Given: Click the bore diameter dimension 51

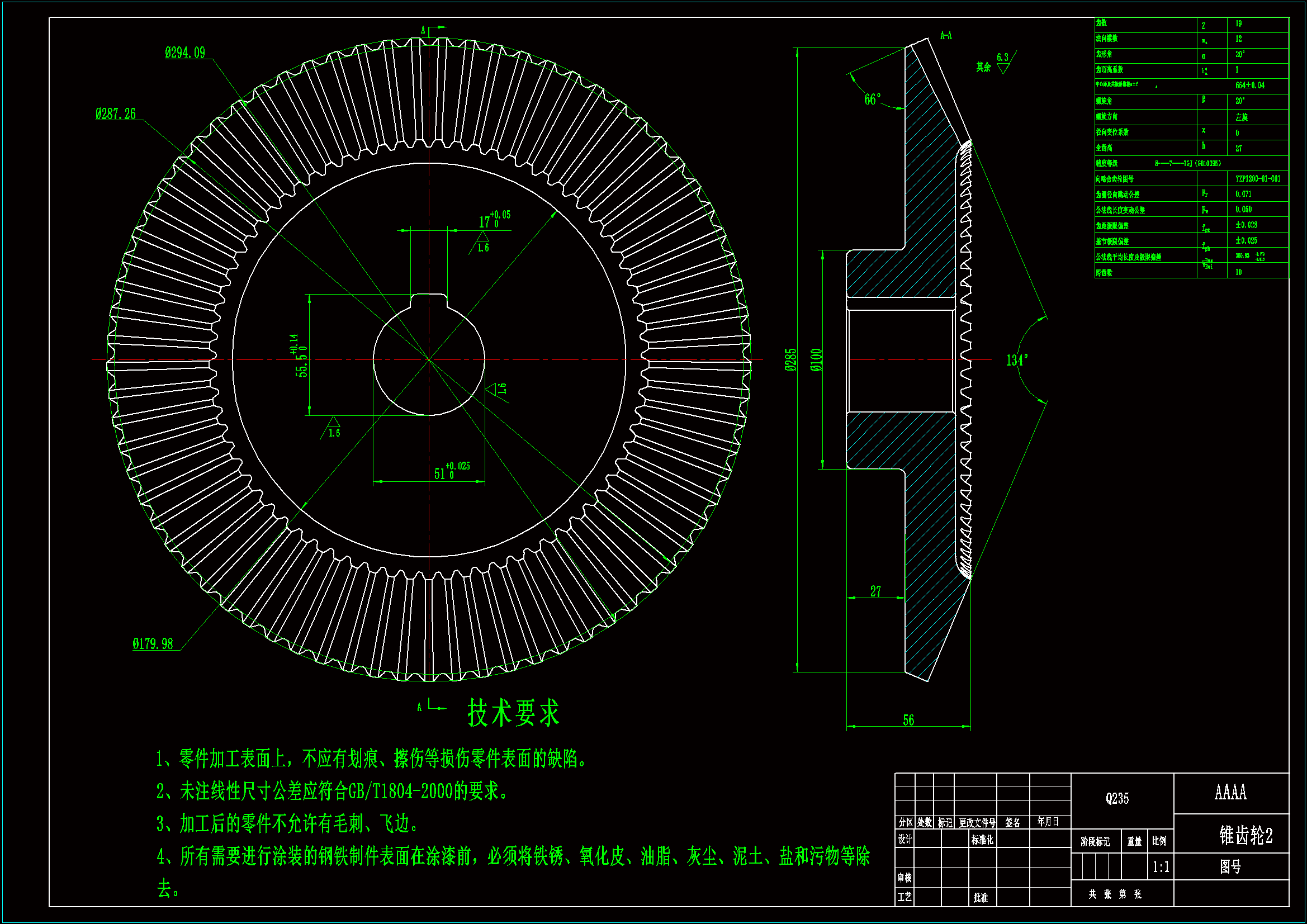Looking at the screenshot, I should pyautogui.click(x=440, y=473).
